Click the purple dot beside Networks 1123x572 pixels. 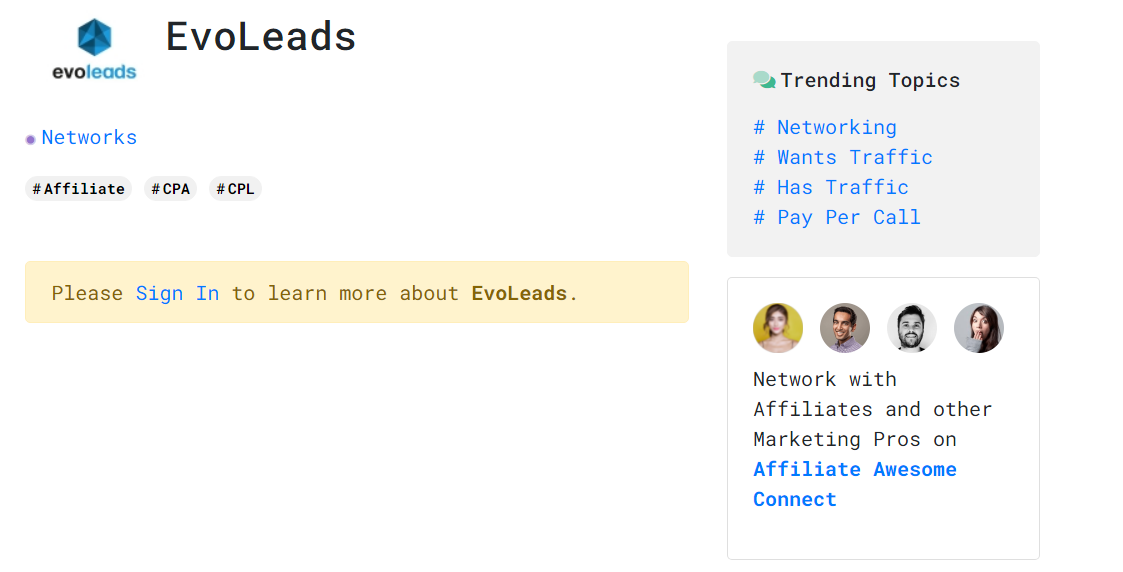click(x=31, y=139)
